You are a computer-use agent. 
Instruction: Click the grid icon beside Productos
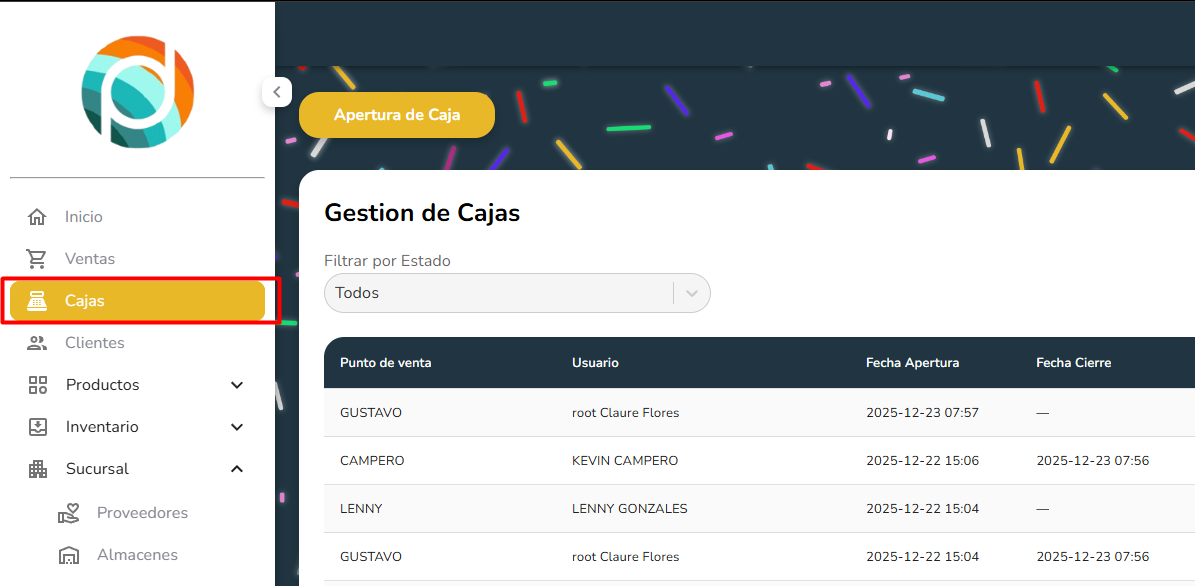[38, 385]
